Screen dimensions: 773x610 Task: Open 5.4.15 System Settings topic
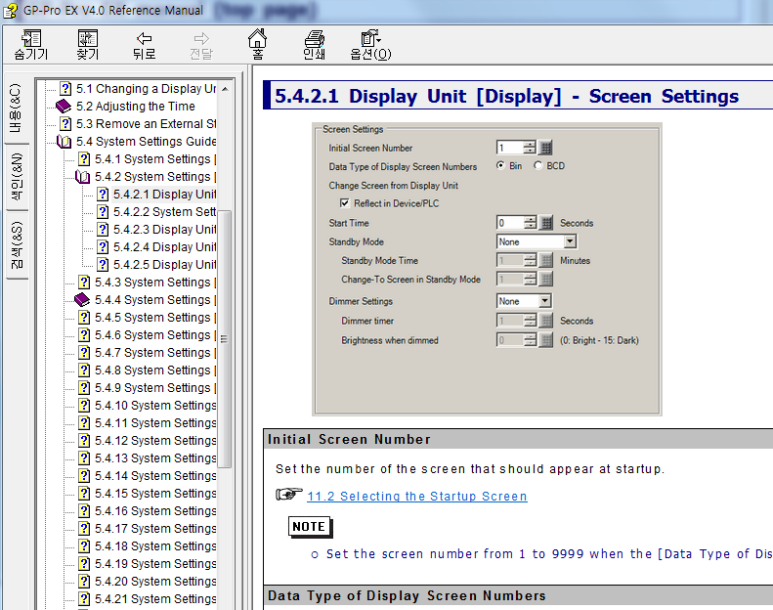point(155,494)
